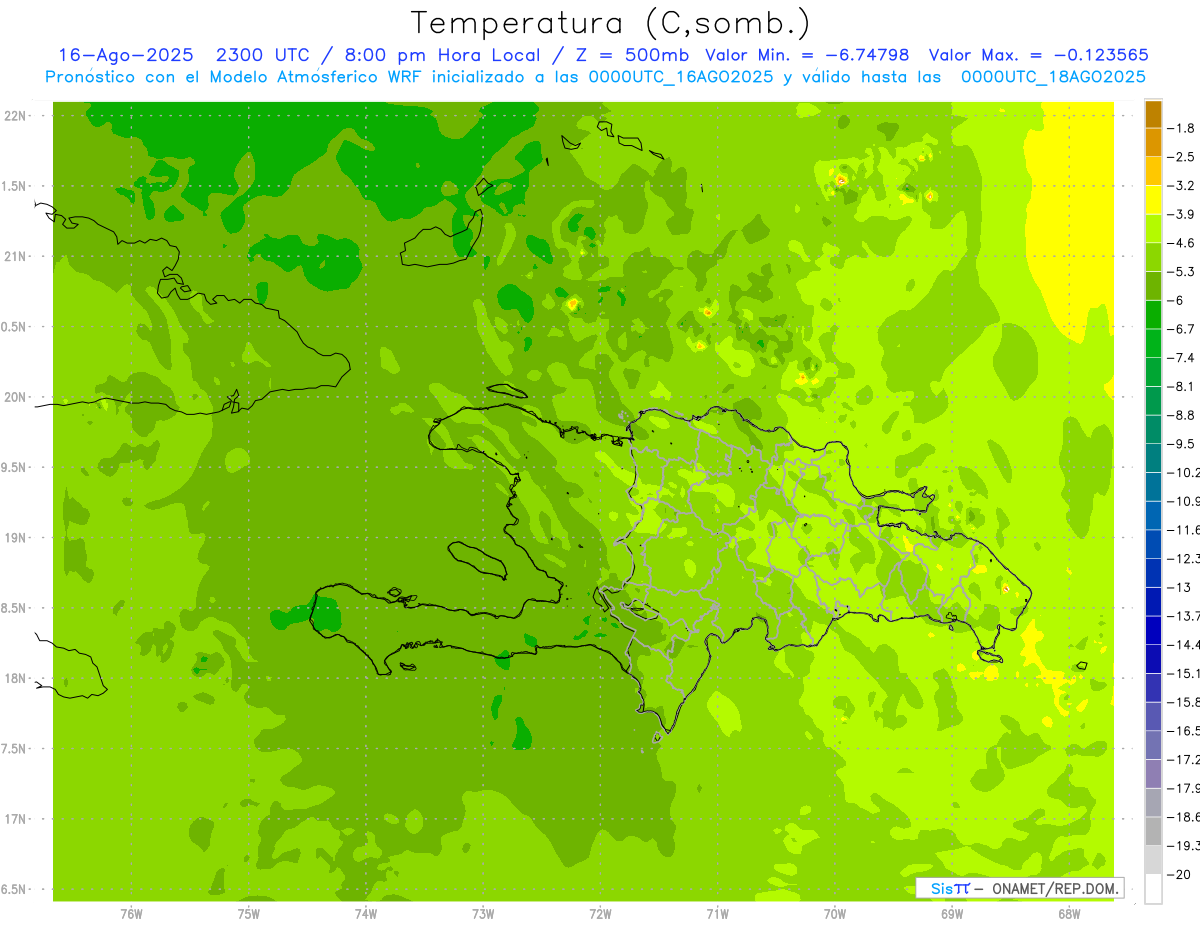
Task: Click the "70W" longitude label
Action: [x=834, y=913]
